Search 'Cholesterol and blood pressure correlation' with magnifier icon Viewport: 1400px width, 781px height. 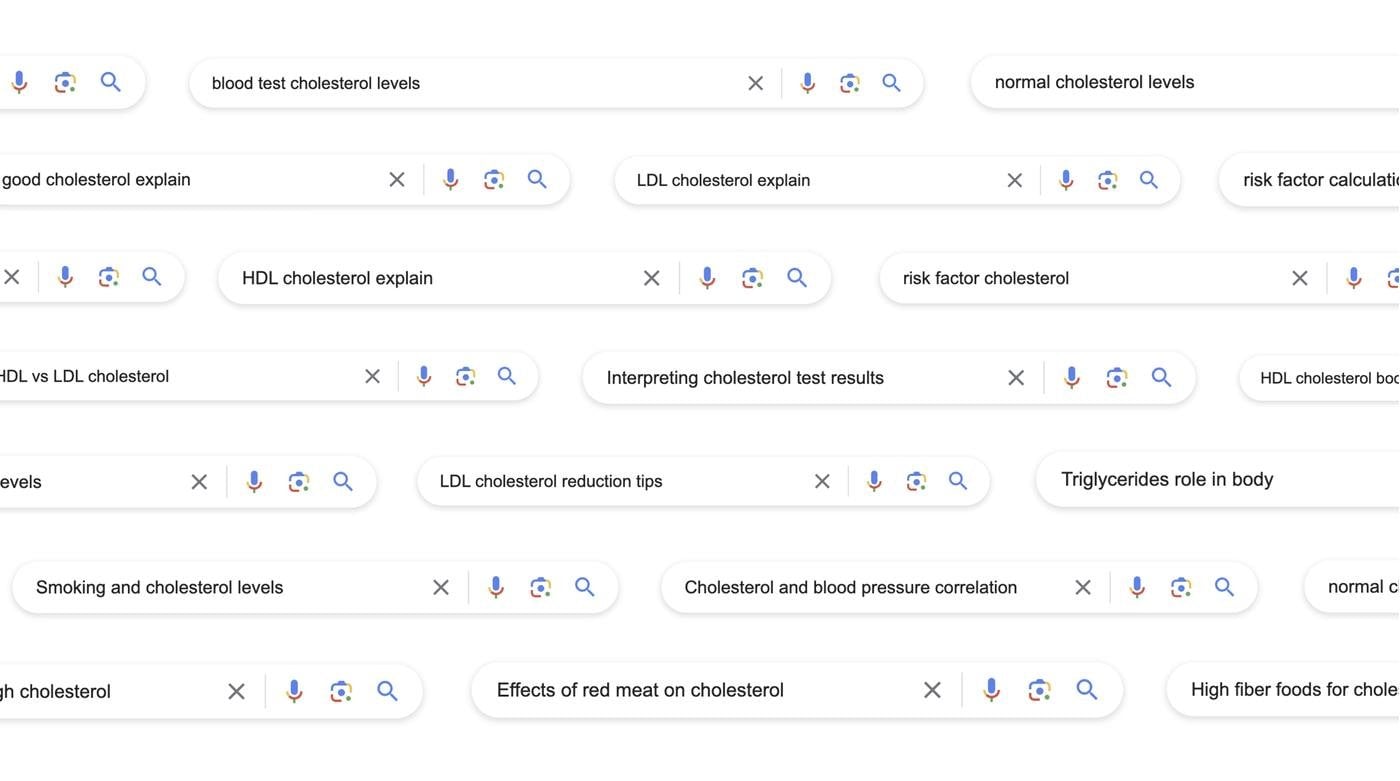1224,587
